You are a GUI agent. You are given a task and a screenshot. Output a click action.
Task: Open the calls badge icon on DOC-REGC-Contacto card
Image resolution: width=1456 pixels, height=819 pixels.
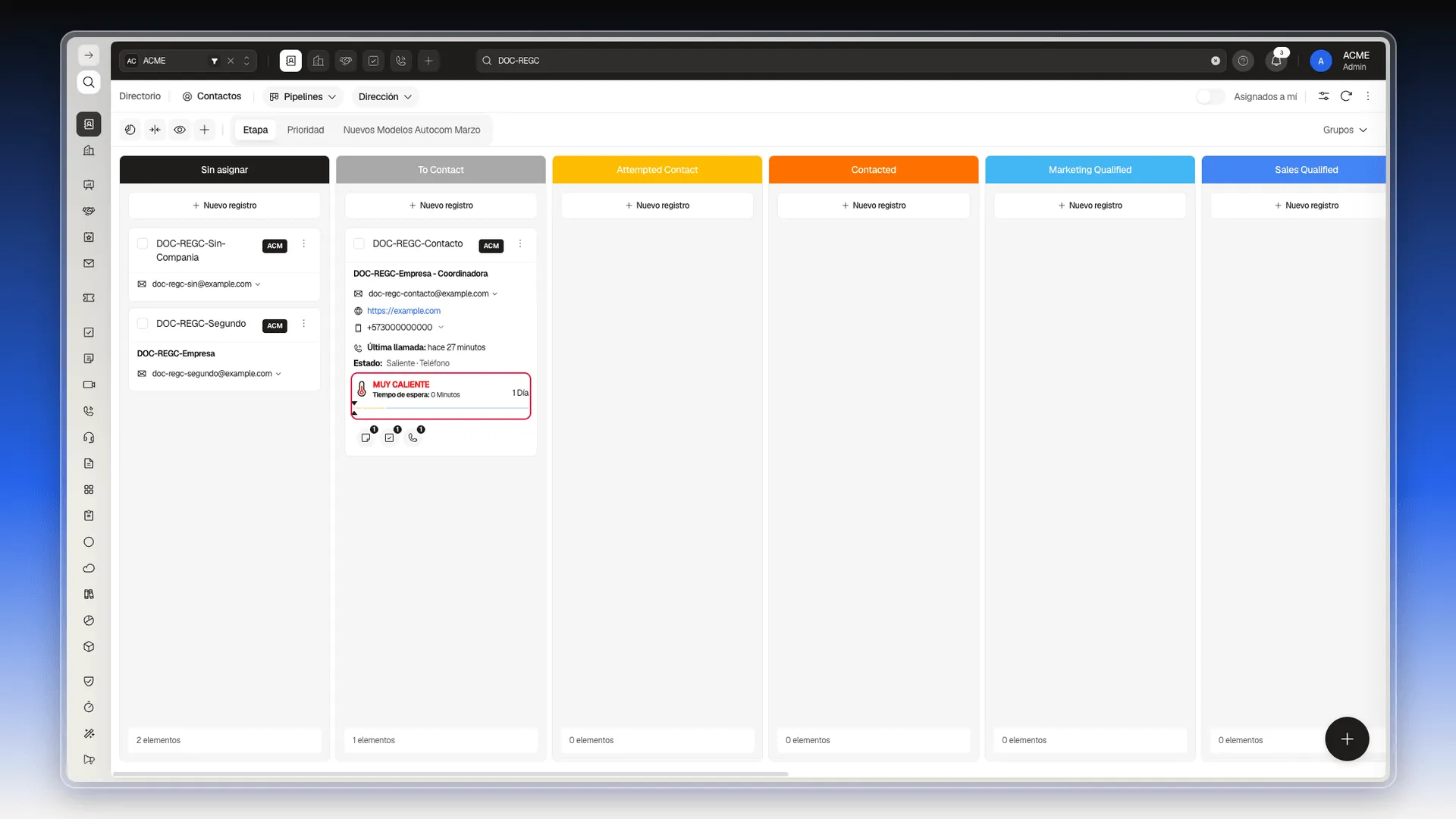click(x=413, y=438)
